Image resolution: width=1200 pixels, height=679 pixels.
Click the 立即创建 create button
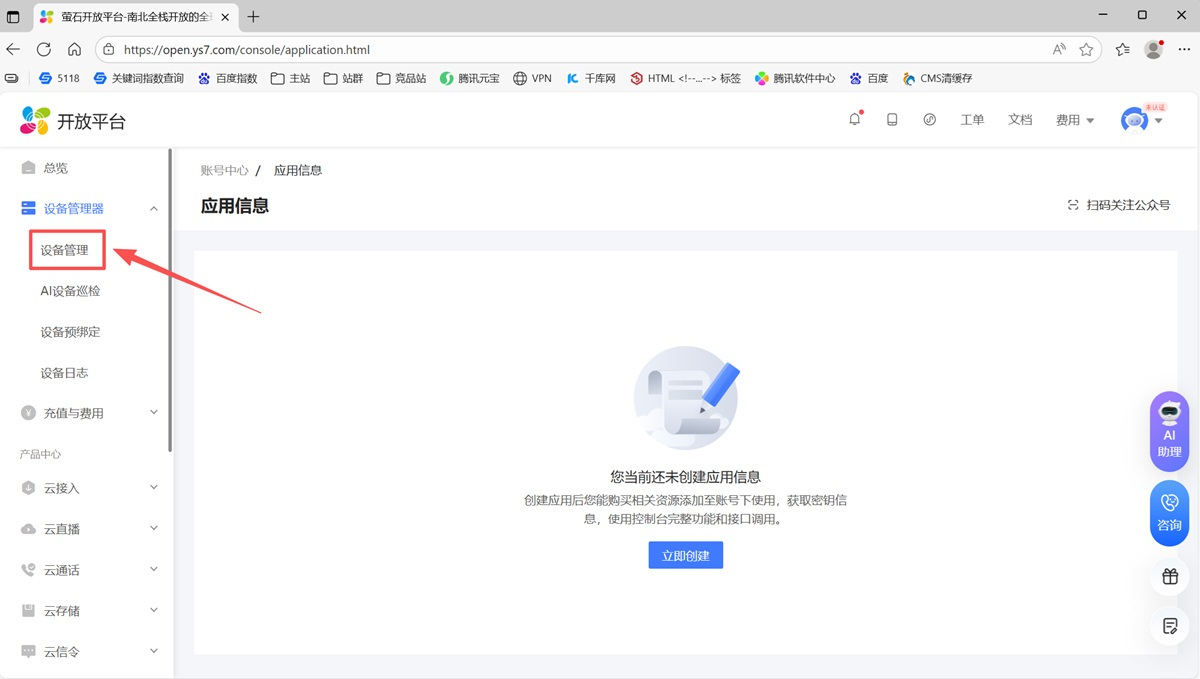(x=685, y=555)
